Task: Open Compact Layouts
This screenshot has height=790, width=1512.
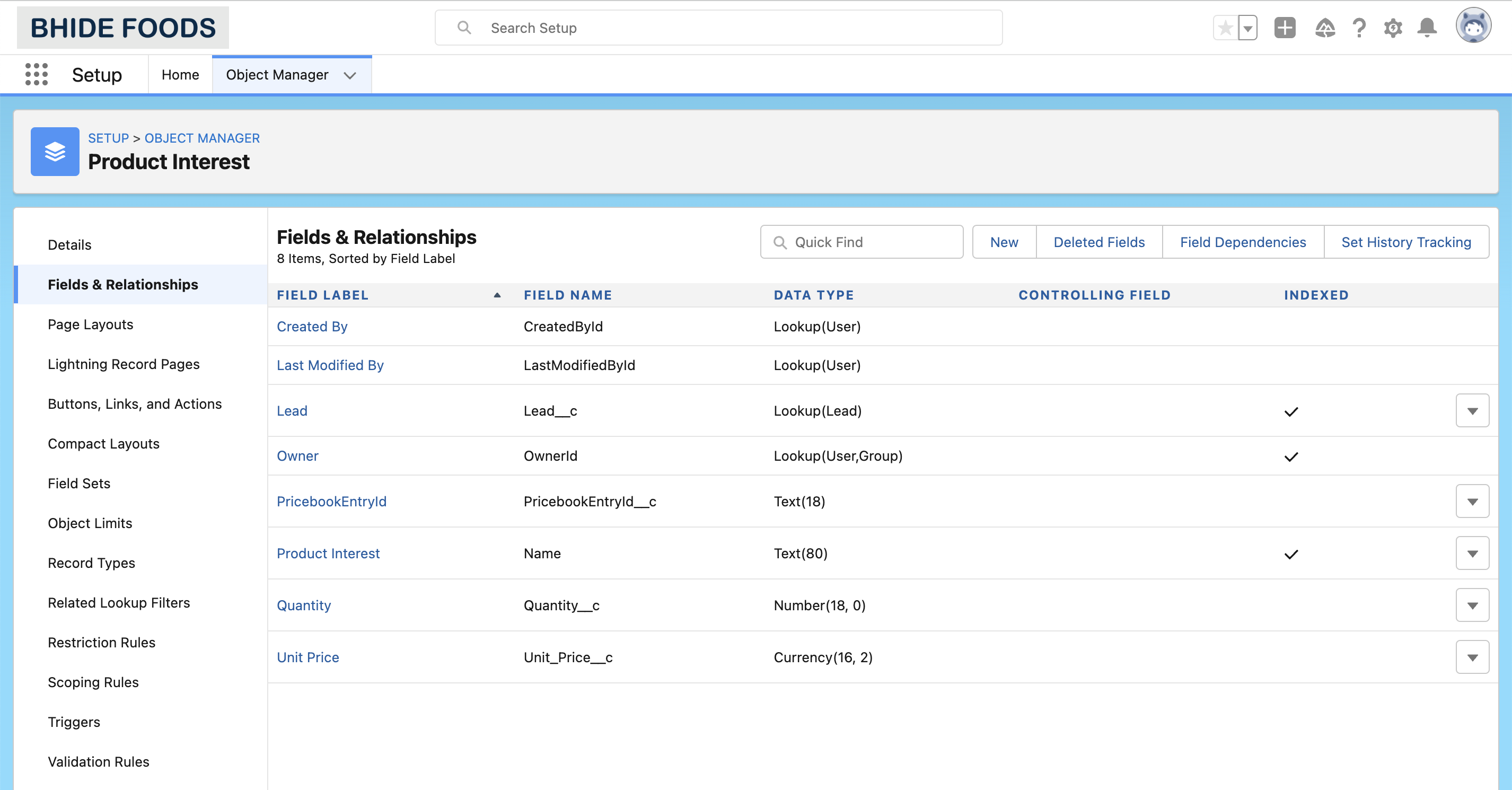Action: 103,444
